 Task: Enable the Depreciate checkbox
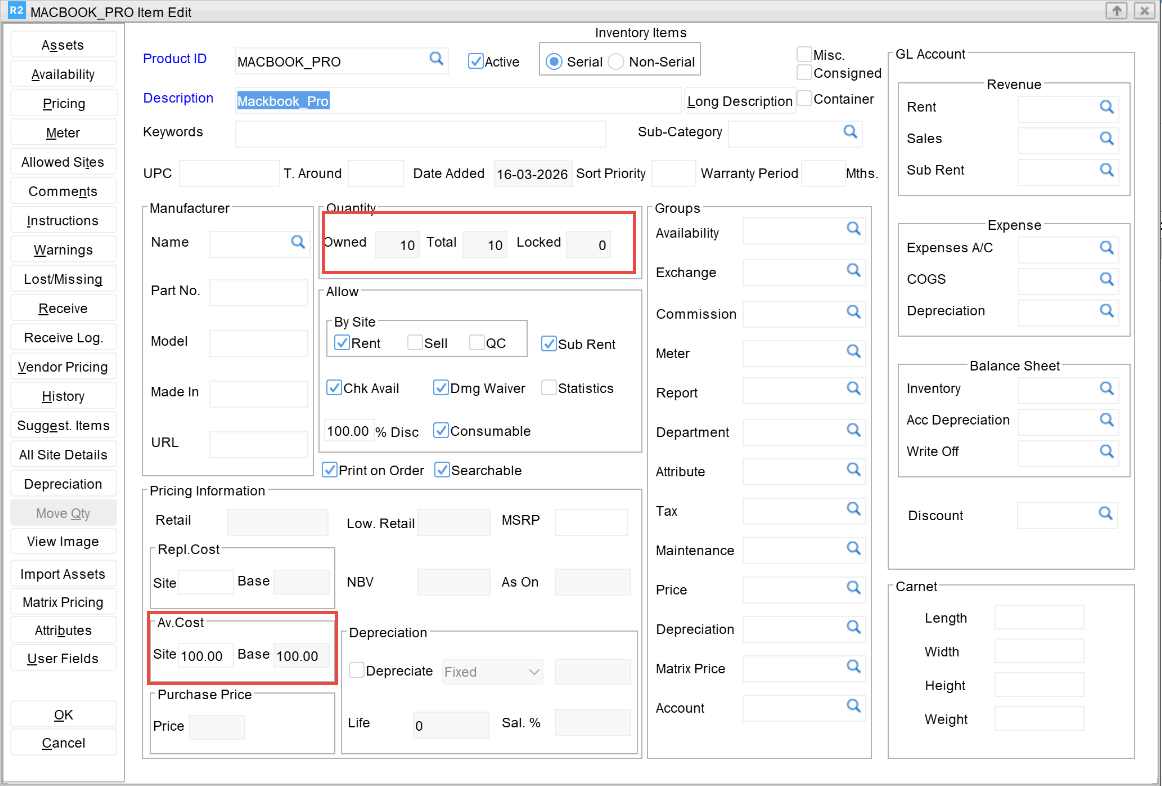point(356,671)
